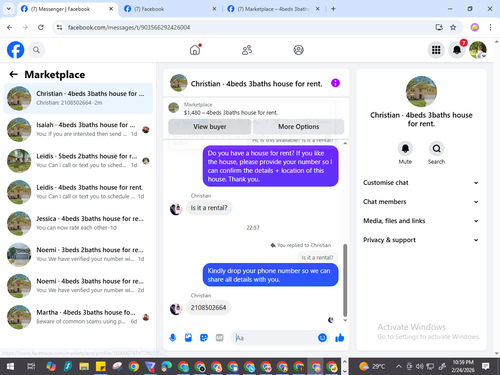Reload the page

[41, 27]
